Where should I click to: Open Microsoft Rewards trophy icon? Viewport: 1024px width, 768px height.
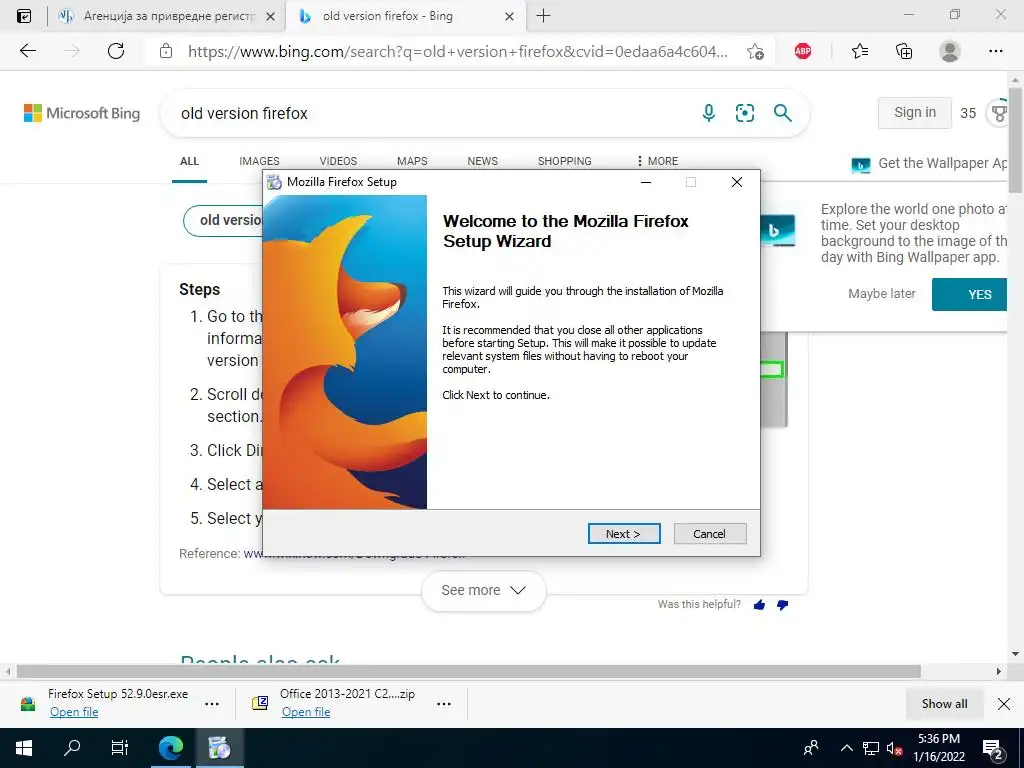tap(999, 113)
